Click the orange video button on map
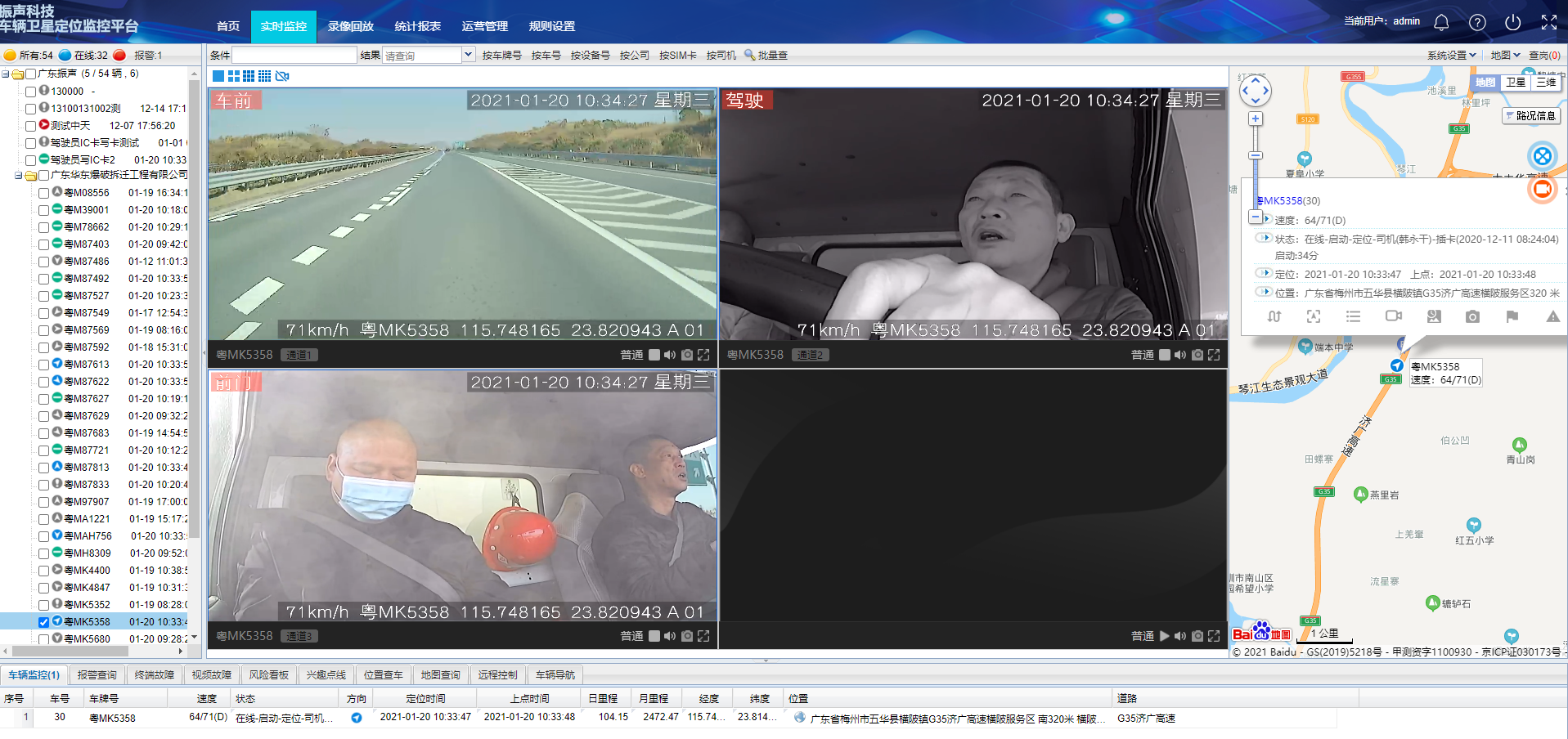 point(1542,190)
